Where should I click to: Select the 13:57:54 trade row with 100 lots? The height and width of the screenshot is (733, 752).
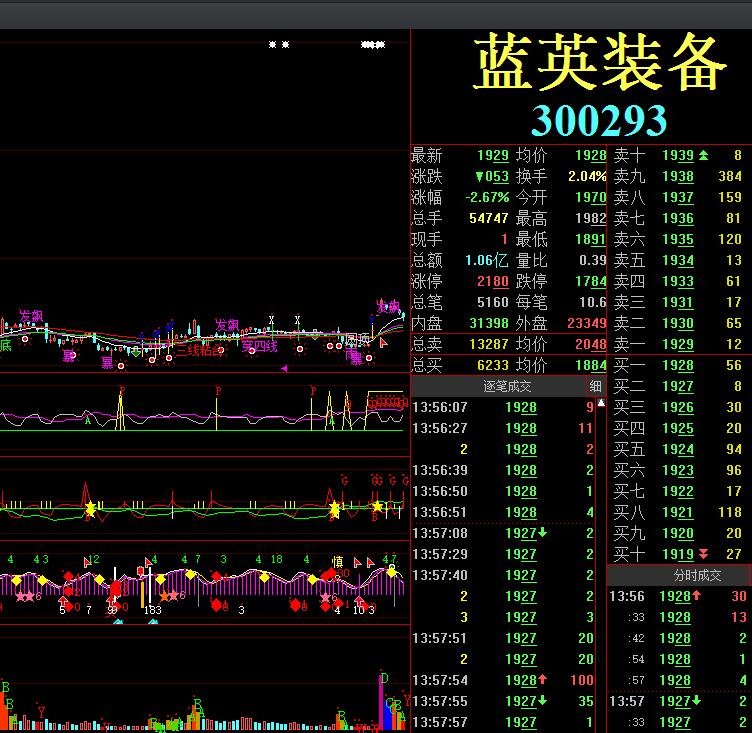503,680
